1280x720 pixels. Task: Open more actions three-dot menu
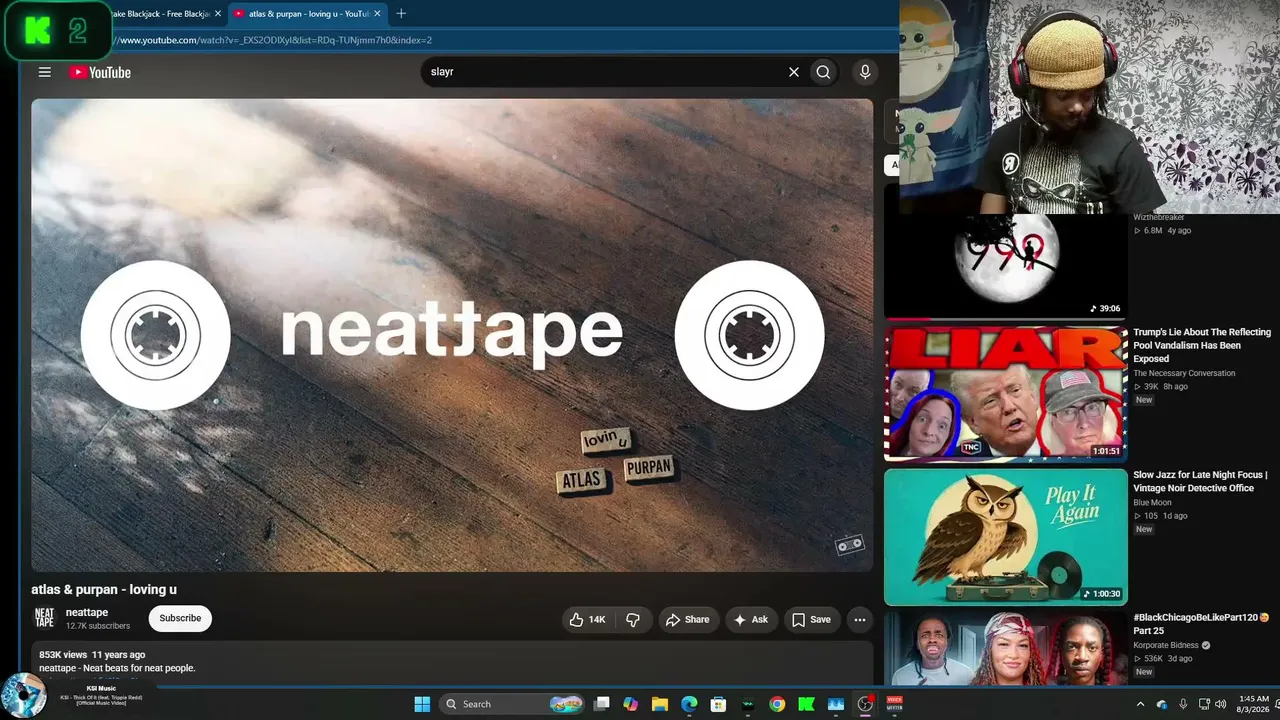[860, 620]
